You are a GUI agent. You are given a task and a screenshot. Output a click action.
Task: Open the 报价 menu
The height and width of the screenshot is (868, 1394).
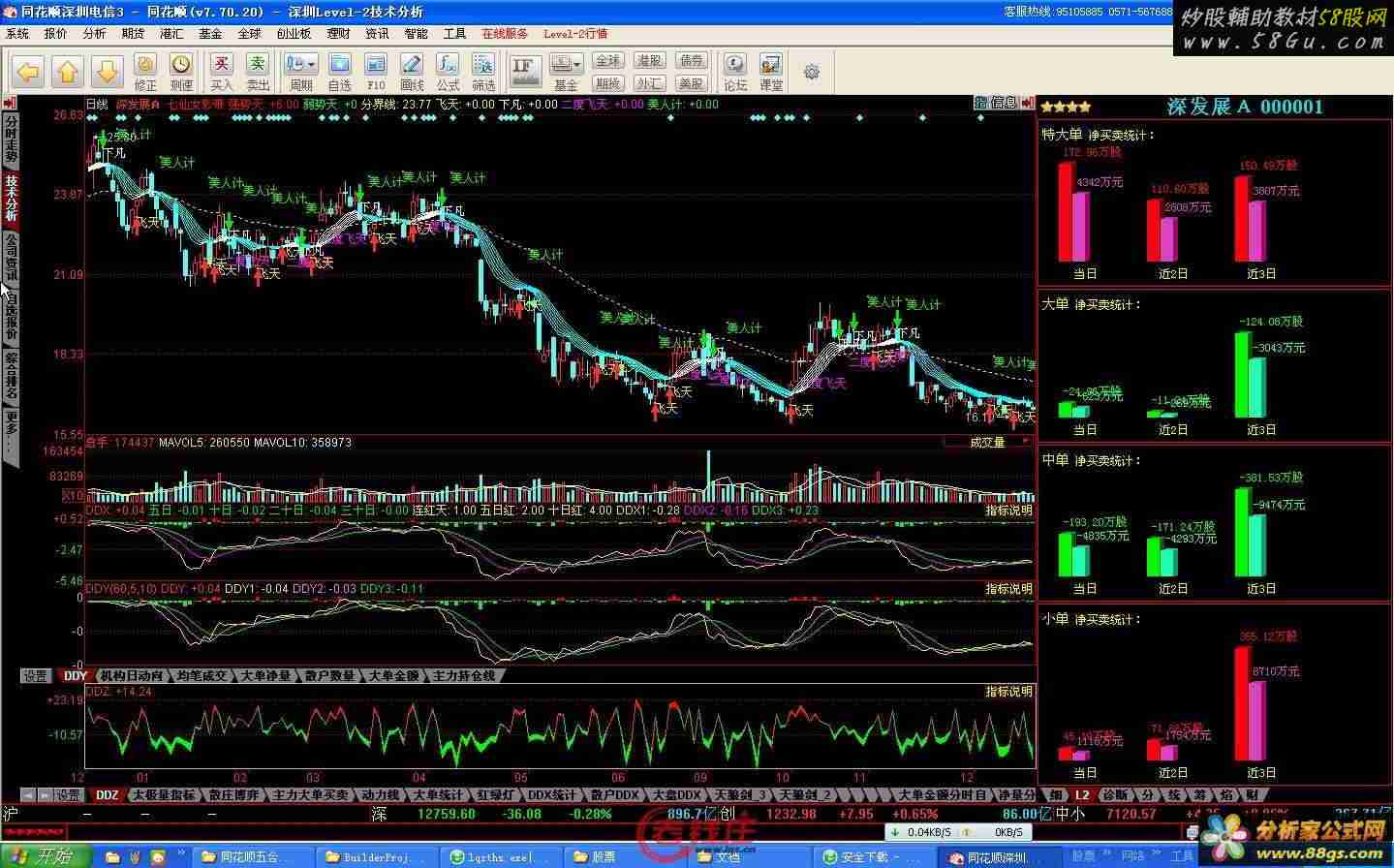click(56, 34)
